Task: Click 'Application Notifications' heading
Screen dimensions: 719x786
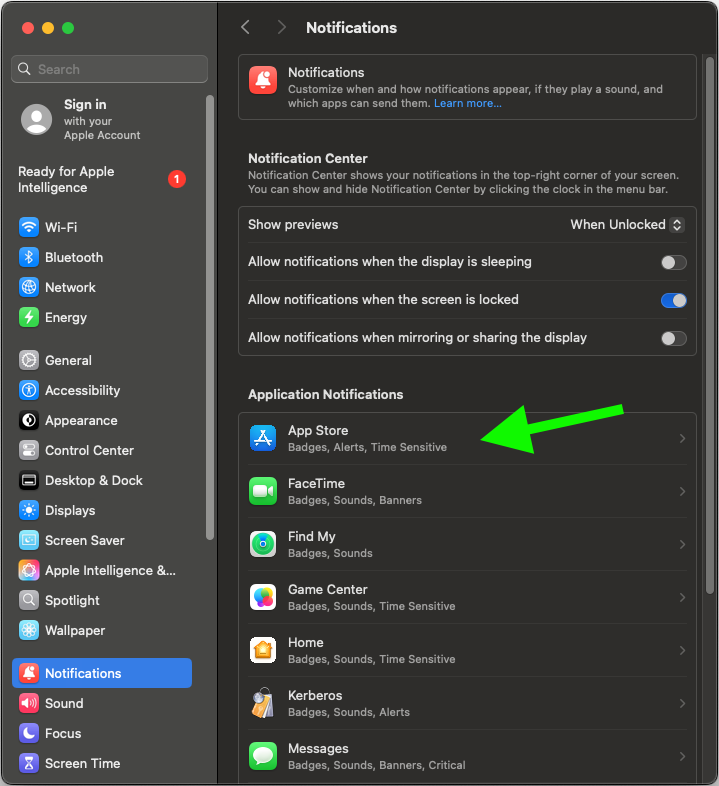Action: tap(325, 395)
